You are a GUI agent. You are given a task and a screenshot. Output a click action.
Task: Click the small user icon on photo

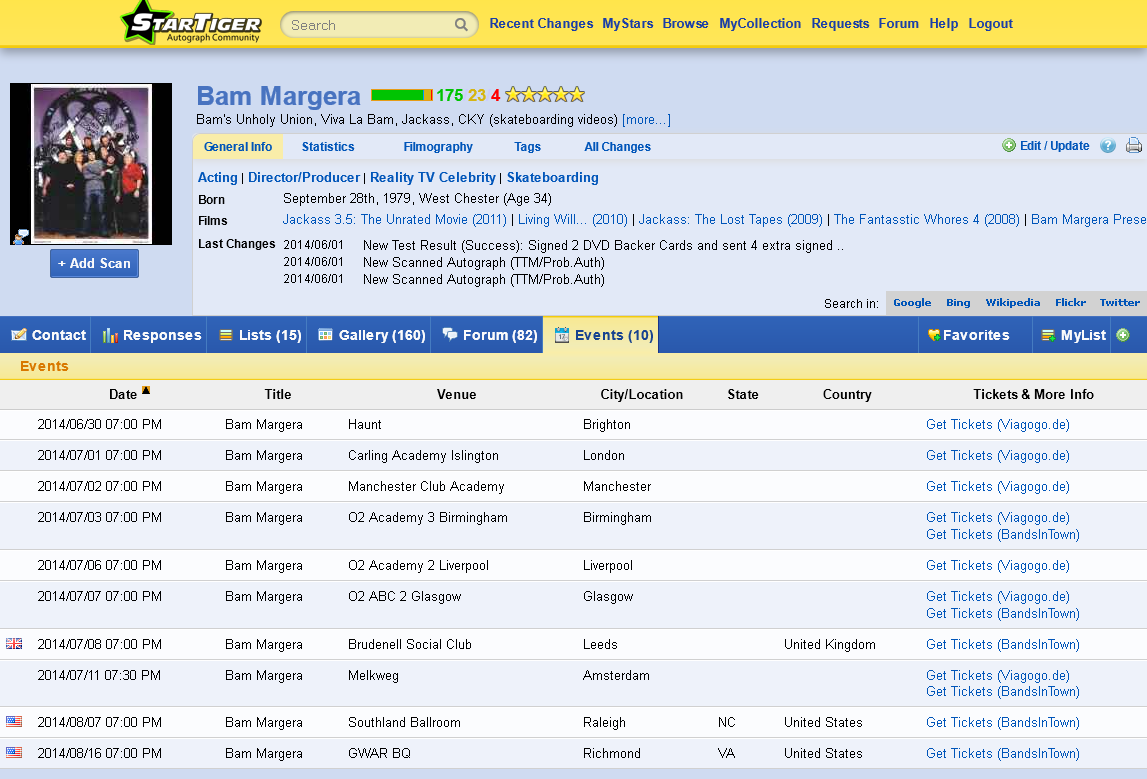pyautogui.click(x=20, y=236)
